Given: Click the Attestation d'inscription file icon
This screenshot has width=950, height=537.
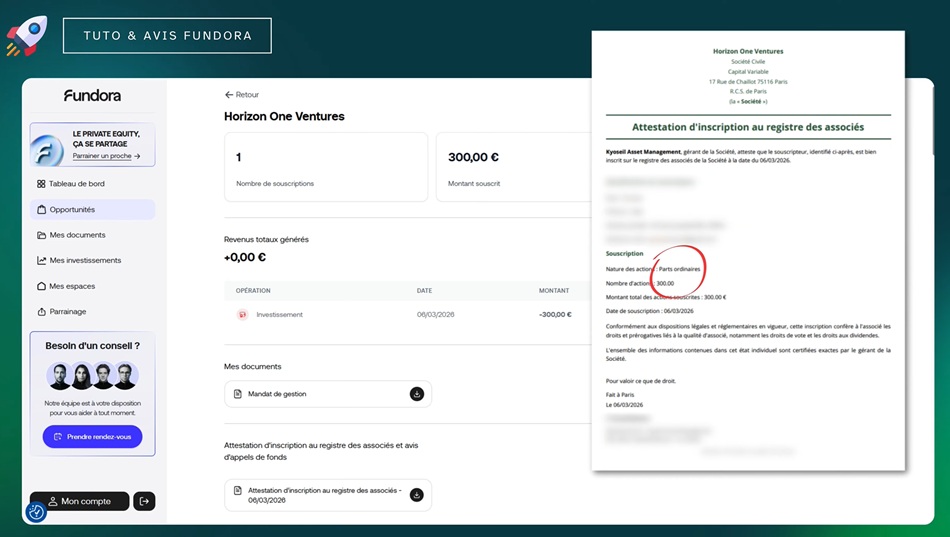Looking at the screenshot, I should 238,490.
